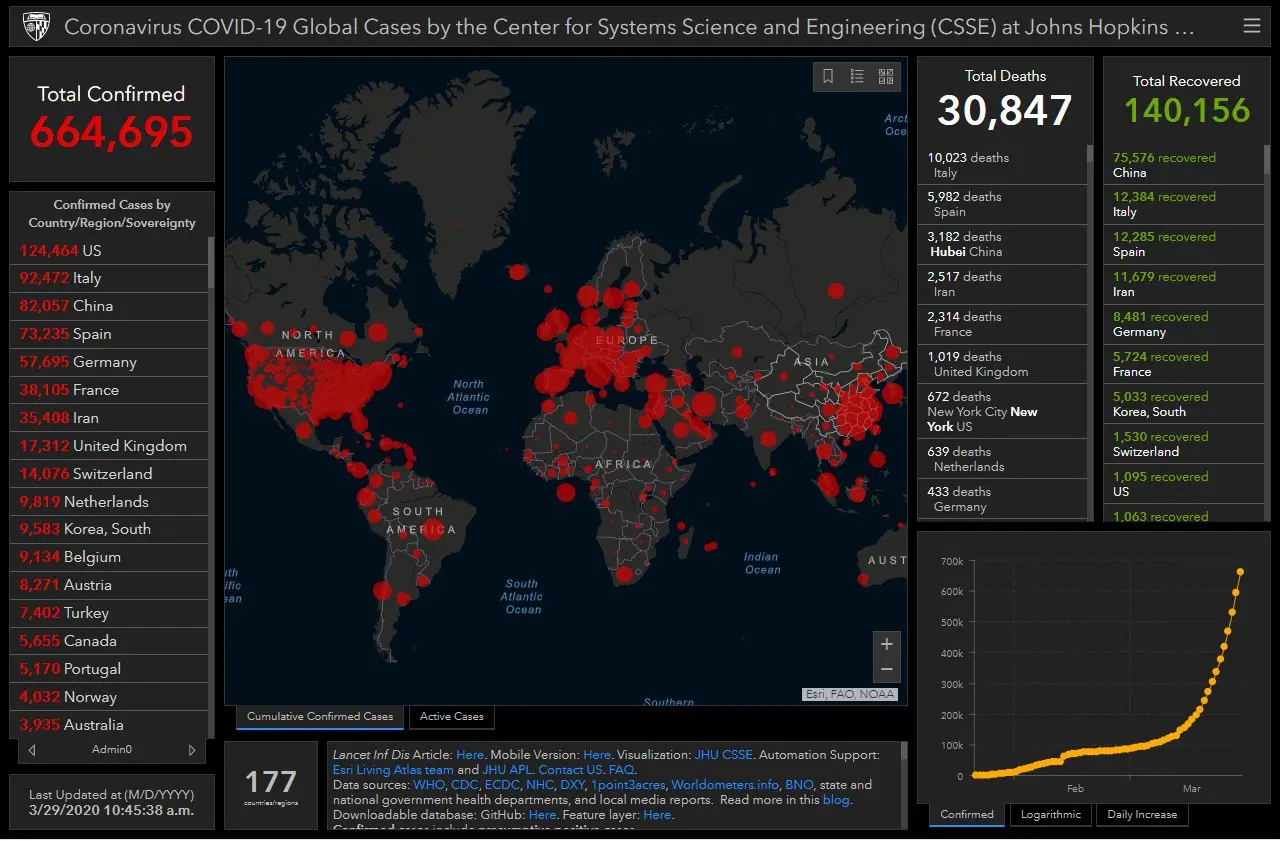Open the WHO data source link
1280x841 pixels.
click(429, 785)
